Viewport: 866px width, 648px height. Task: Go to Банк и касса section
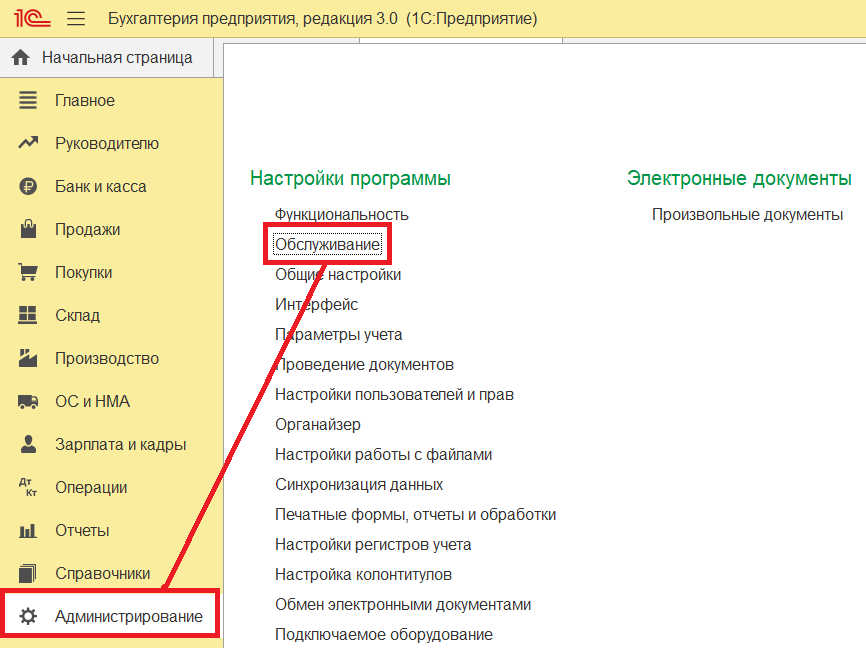coord(101,186)
